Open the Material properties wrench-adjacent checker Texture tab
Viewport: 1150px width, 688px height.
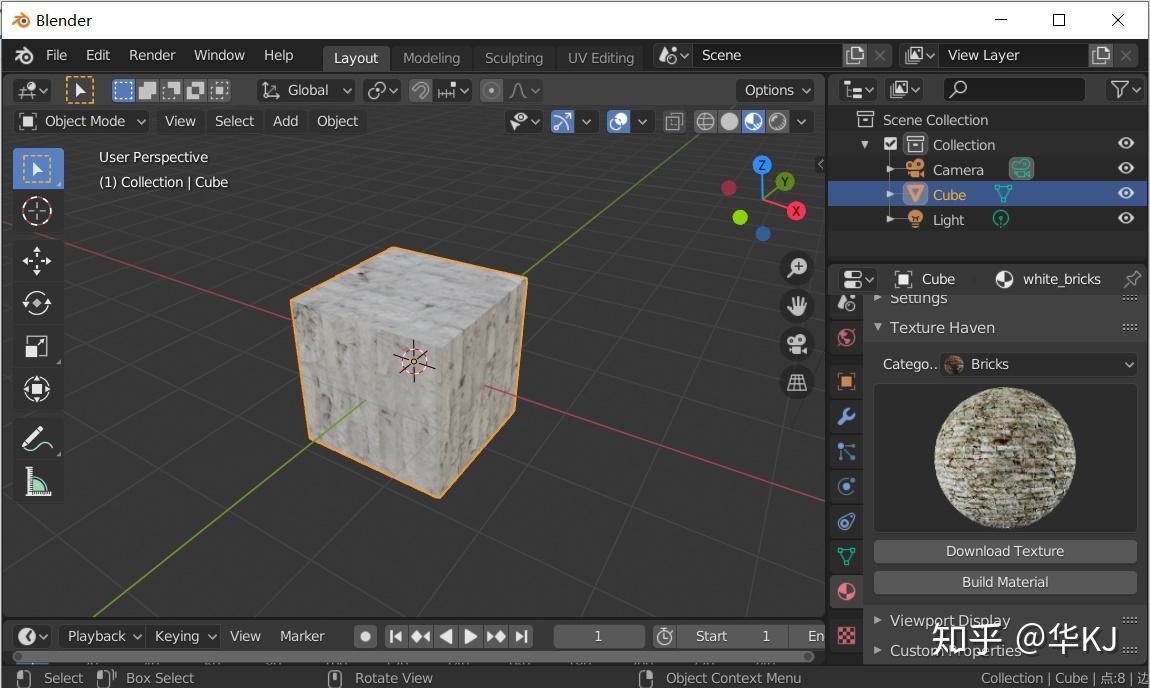(x=845, y=635)
